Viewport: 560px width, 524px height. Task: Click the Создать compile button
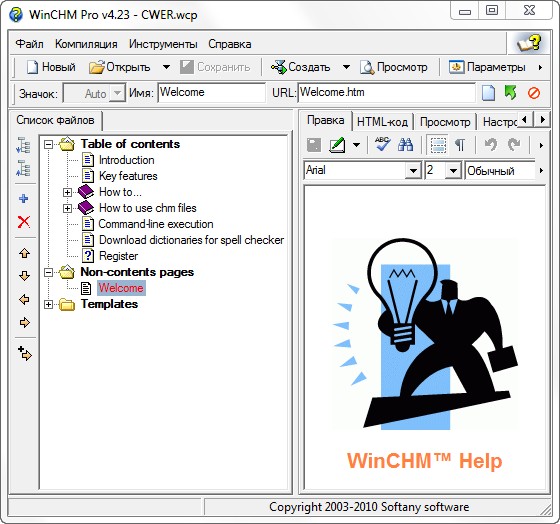pyautogui.click(x=300, y=67)
